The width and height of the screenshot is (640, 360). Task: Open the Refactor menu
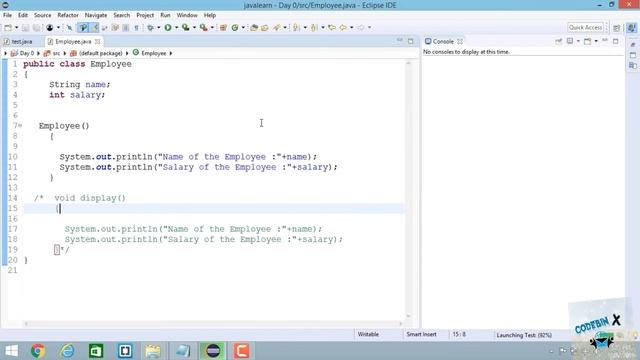click(x=68, y=15)
